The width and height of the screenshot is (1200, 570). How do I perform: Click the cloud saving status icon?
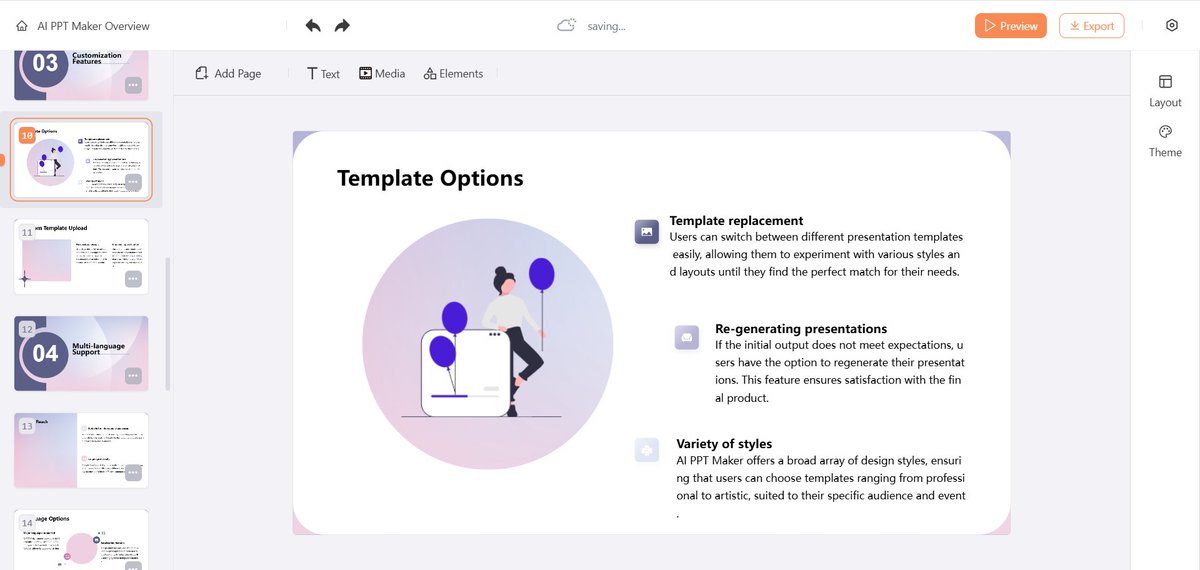[x=567, y=26]
